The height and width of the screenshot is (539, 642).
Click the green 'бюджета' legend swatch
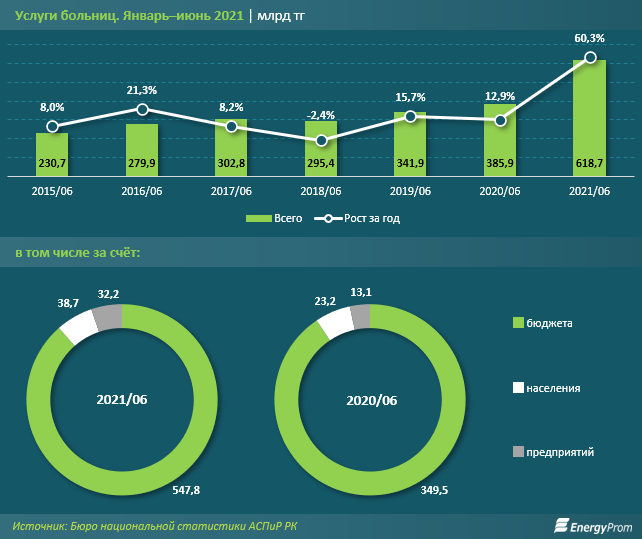coord(518,323)
